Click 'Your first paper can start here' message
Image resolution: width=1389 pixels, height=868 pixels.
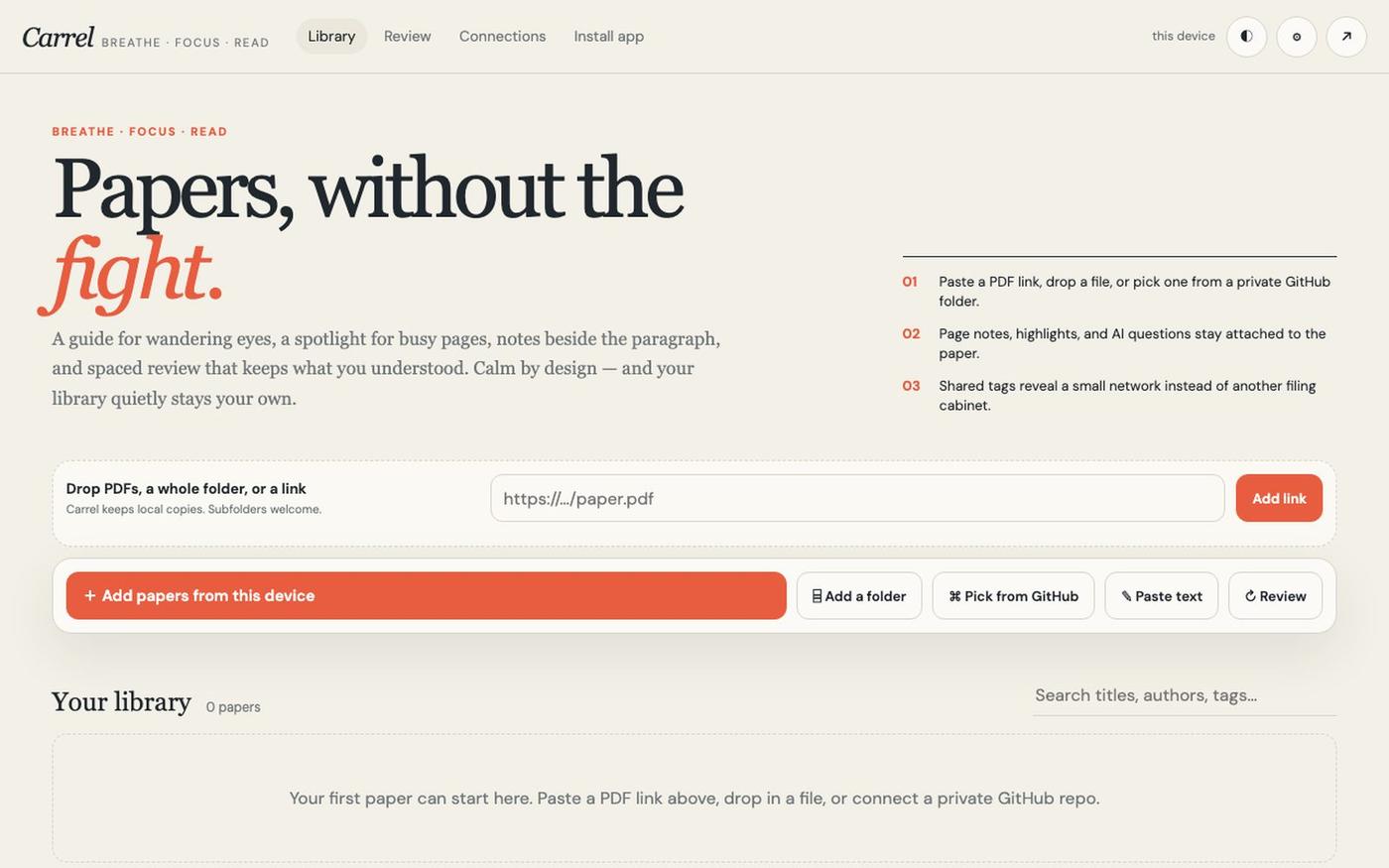coord(694,799)
